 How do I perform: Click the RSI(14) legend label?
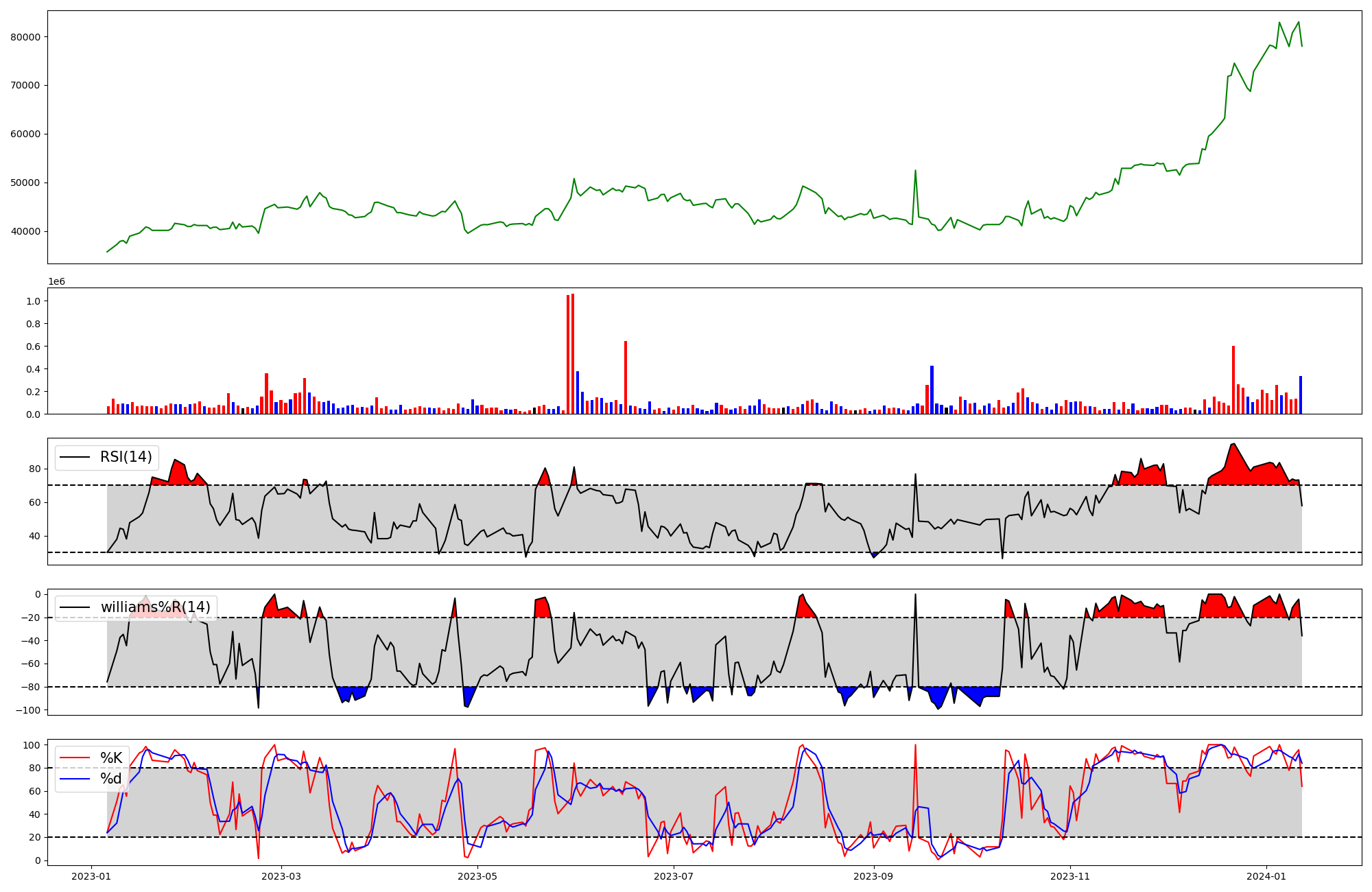point(126,457)
